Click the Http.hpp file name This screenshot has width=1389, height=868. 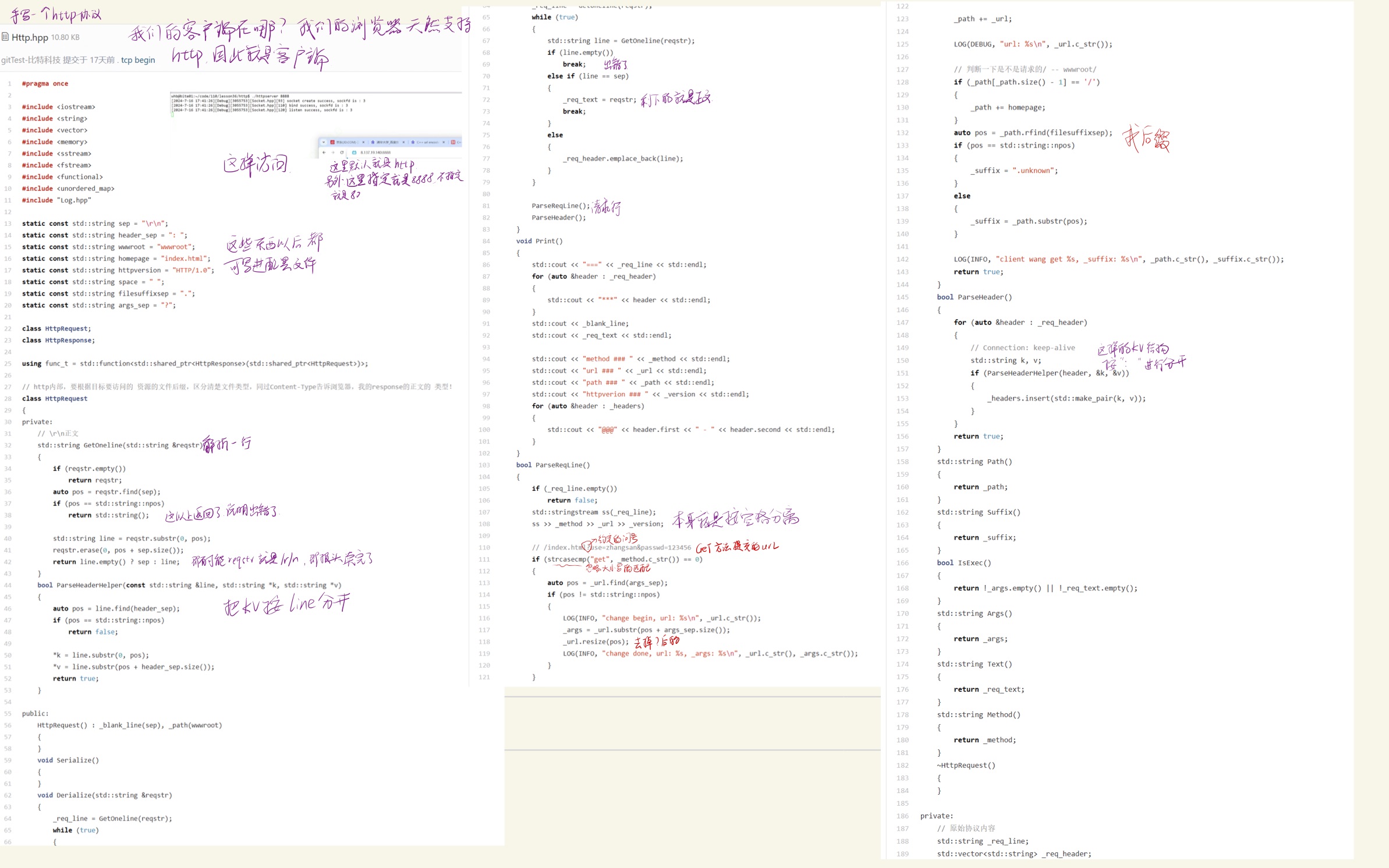(30, 37)
